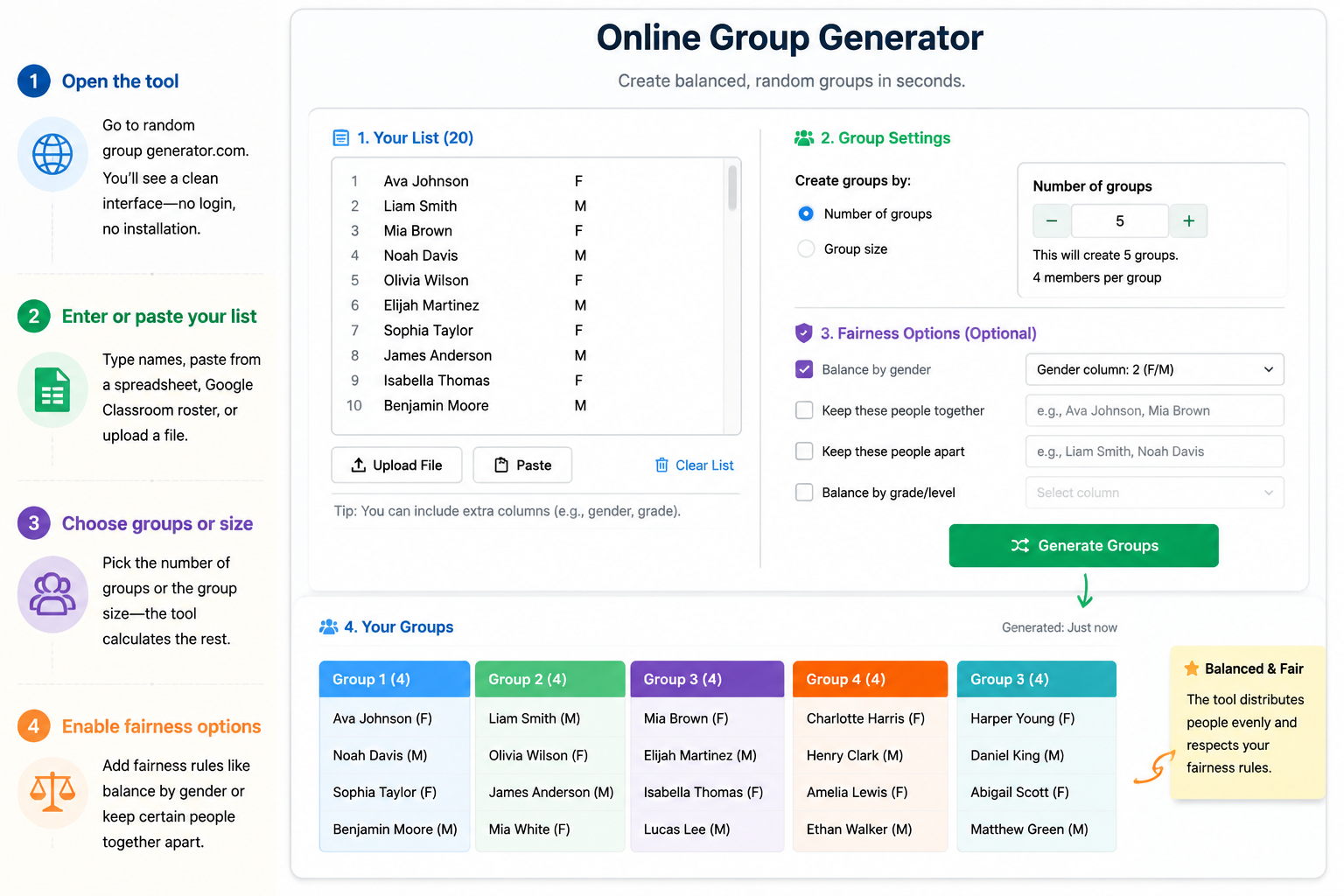
Task: Check the Balance by grade/level checkbox
Action: [x=804, y=493]
